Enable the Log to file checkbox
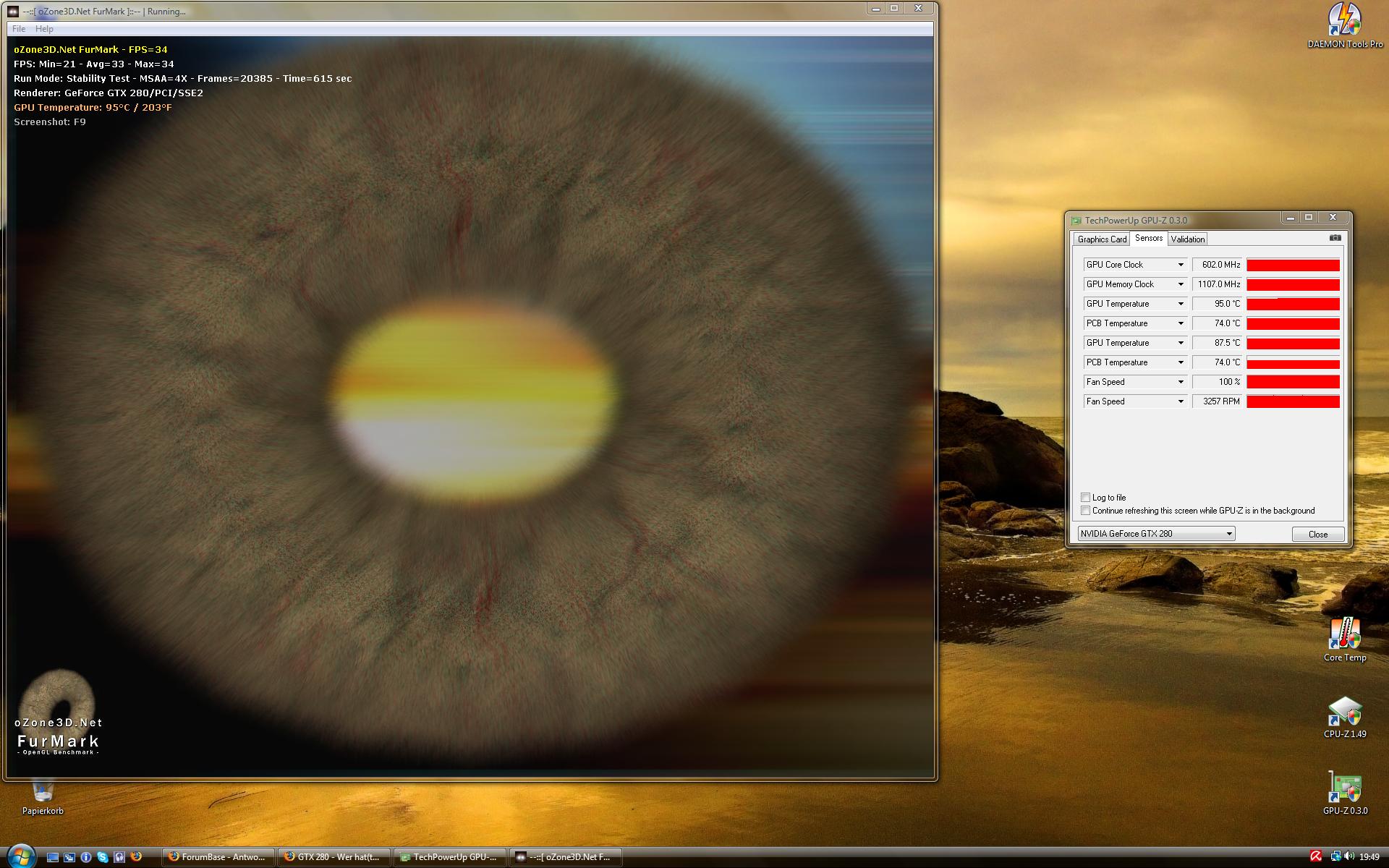The image size is (1389, 868). pyautogui.click(x=1085, y=498)
